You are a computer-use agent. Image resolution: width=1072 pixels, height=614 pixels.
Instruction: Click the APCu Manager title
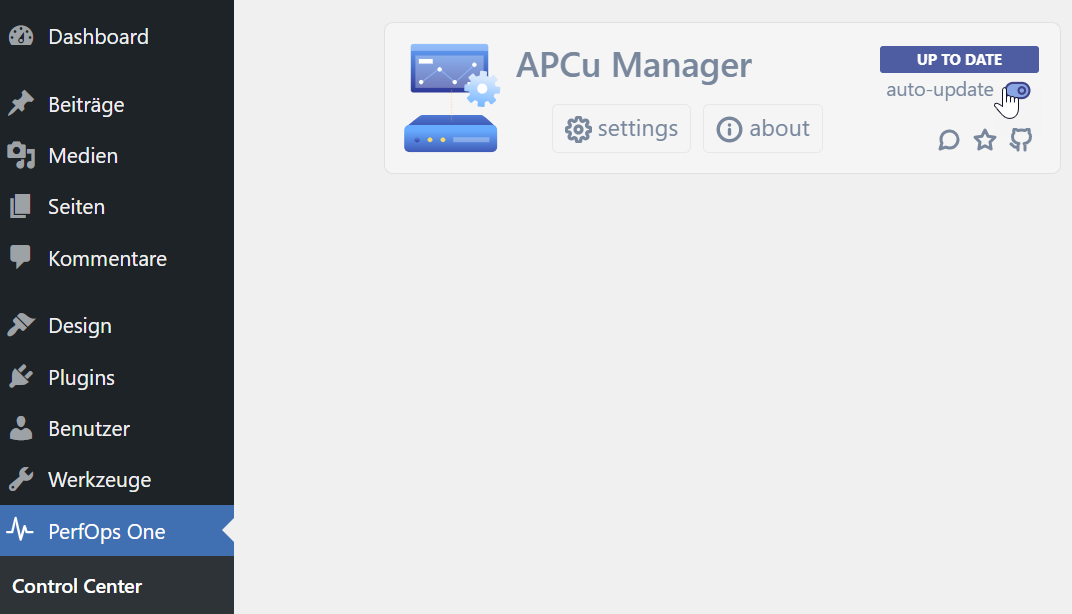(633, 66)
